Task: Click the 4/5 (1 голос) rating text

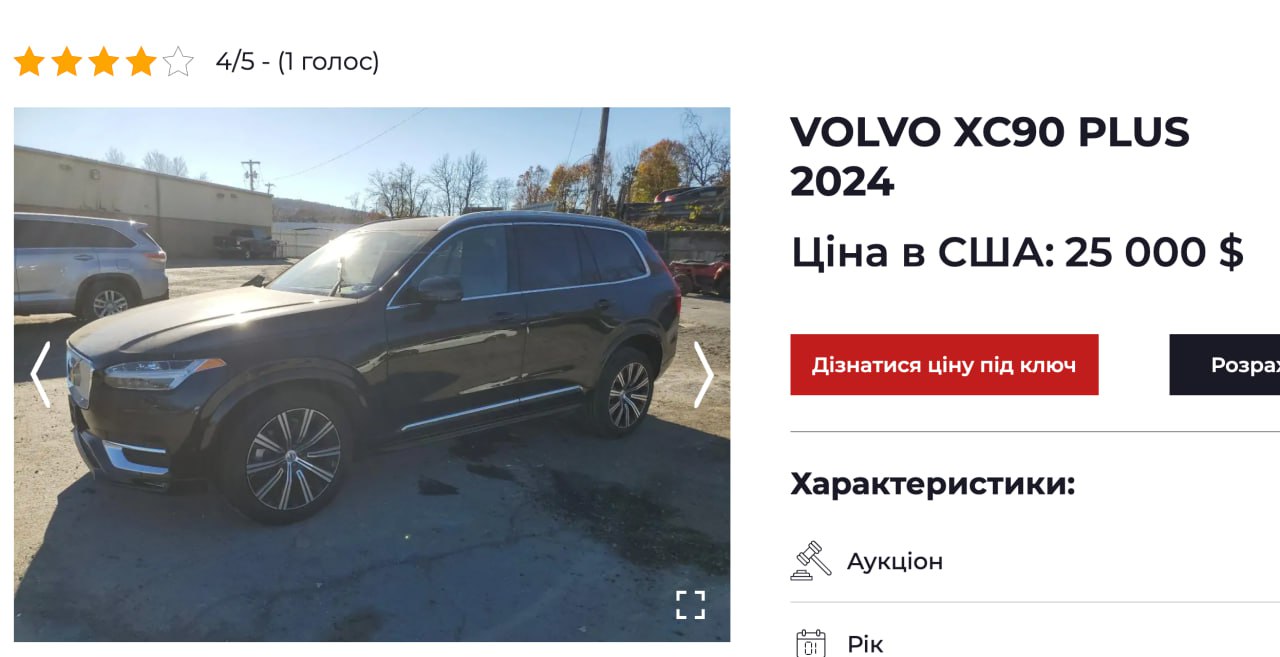Action: coord(298,62)
